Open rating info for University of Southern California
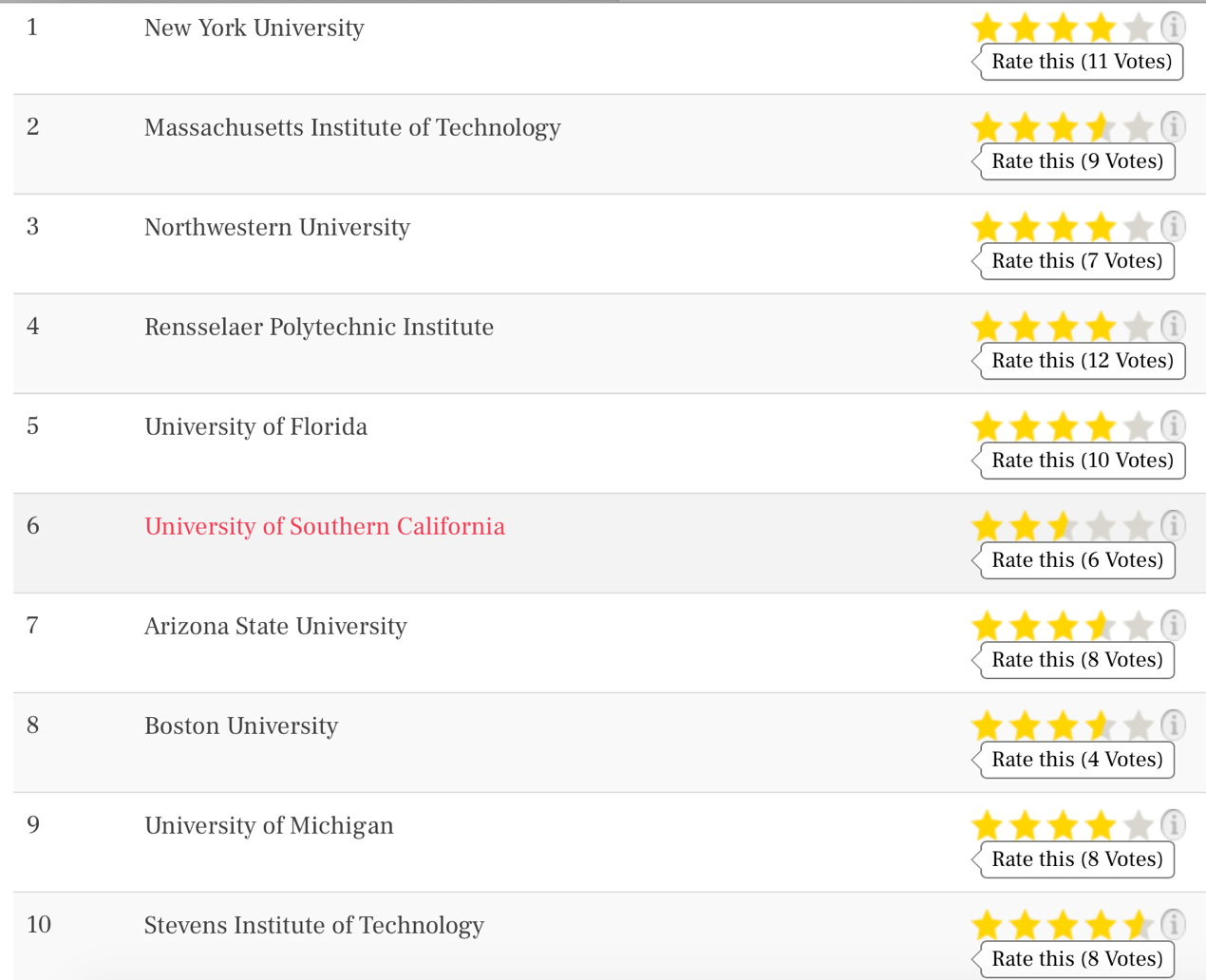 1174,525
